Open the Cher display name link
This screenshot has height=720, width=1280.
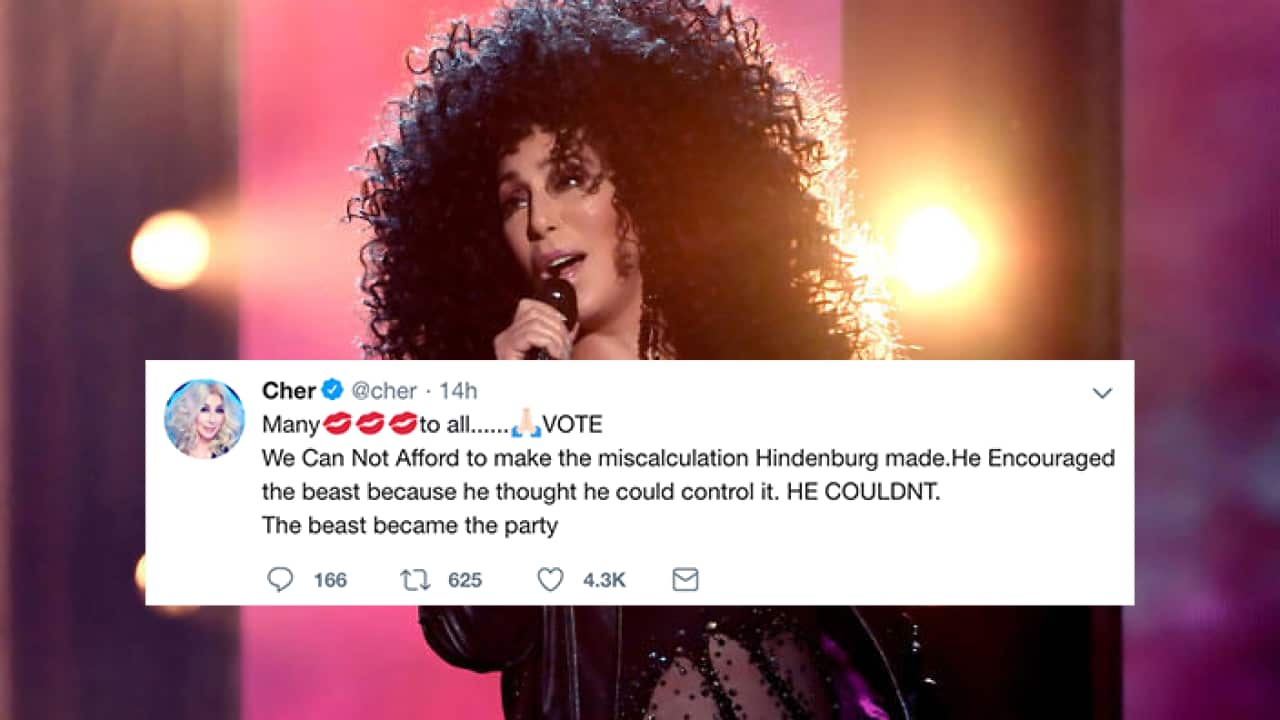click(289, 391)
